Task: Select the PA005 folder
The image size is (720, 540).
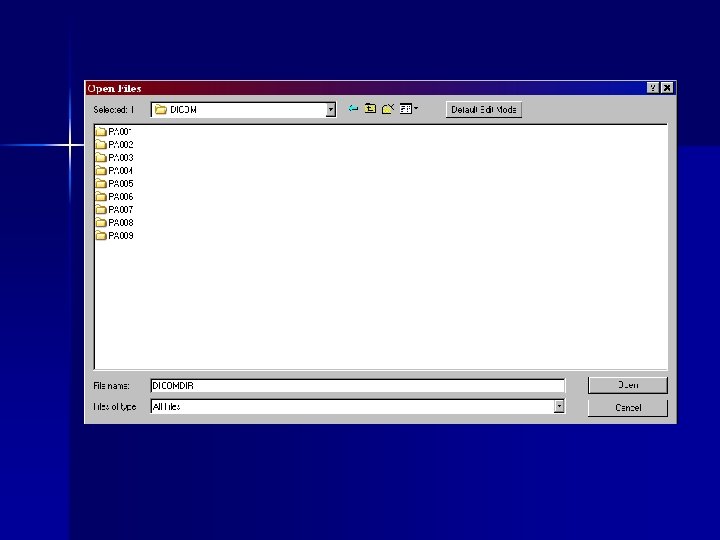Action: pos(114,184)
